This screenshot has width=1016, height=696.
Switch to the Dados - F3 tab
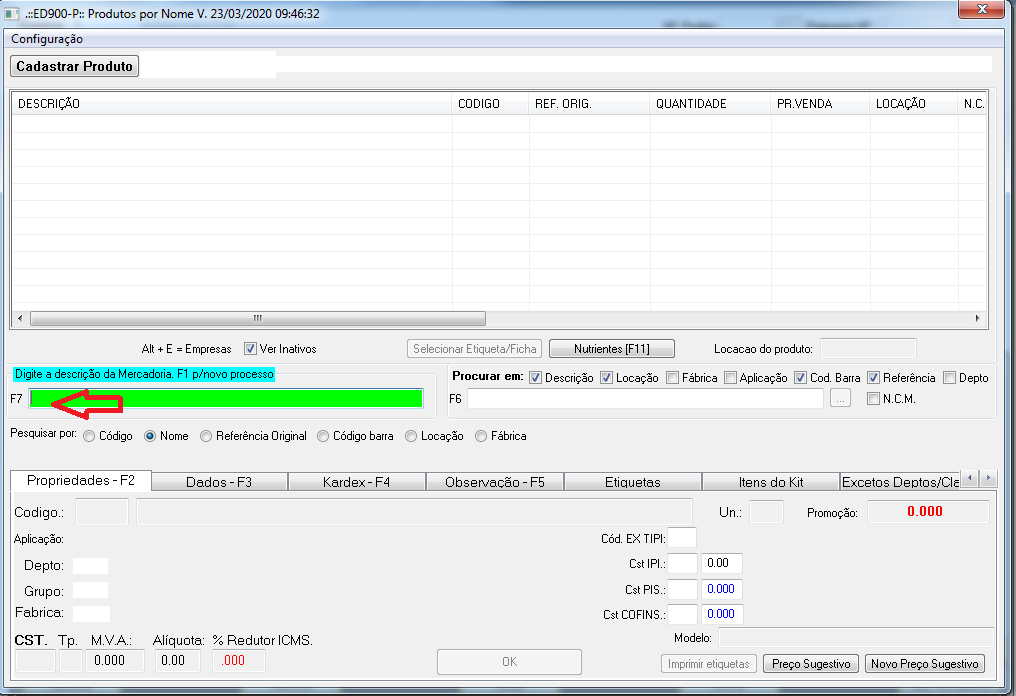tap(219, 482)
